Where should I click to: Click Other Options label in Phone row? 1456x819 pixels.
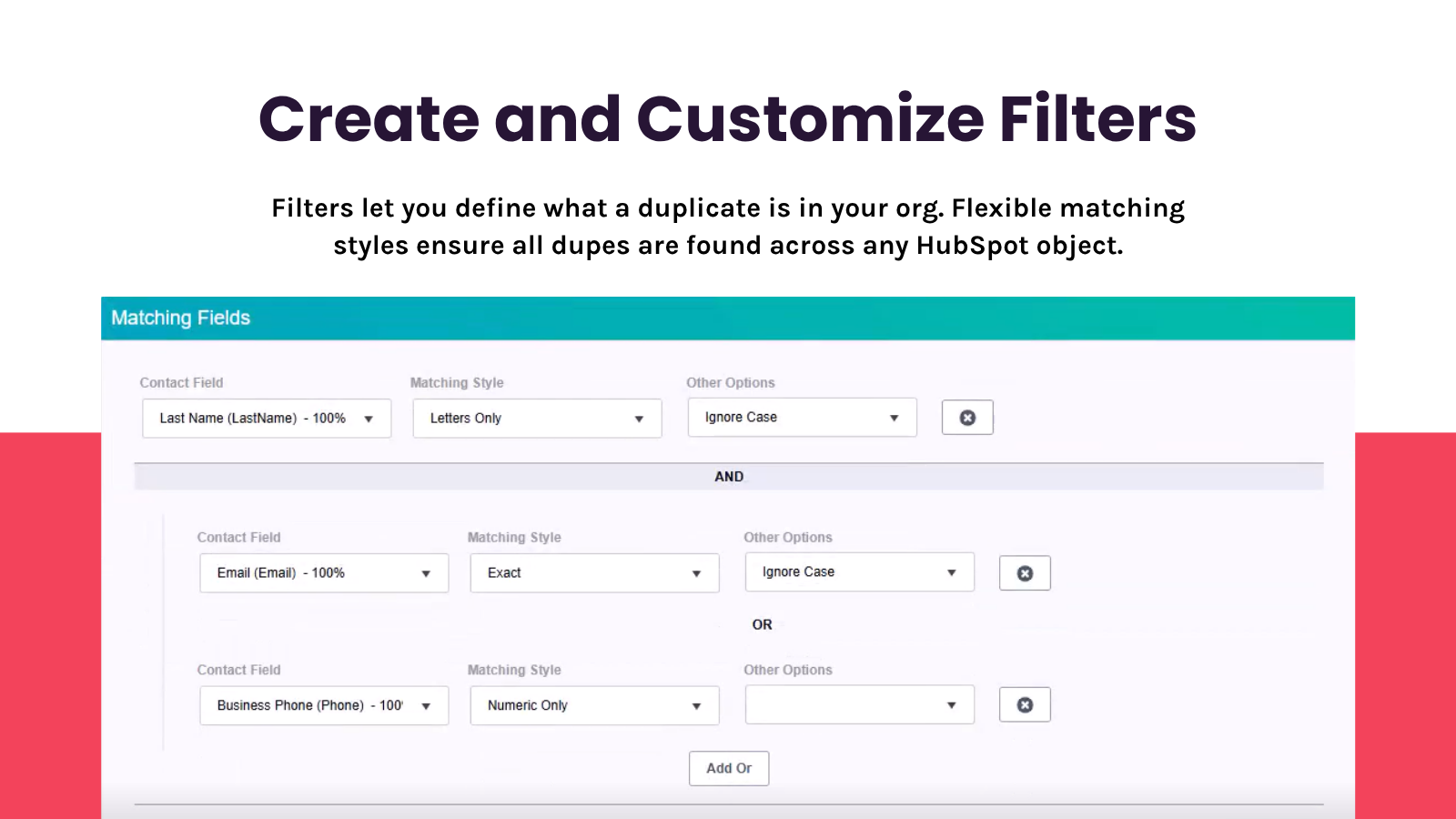coord(788,670)
